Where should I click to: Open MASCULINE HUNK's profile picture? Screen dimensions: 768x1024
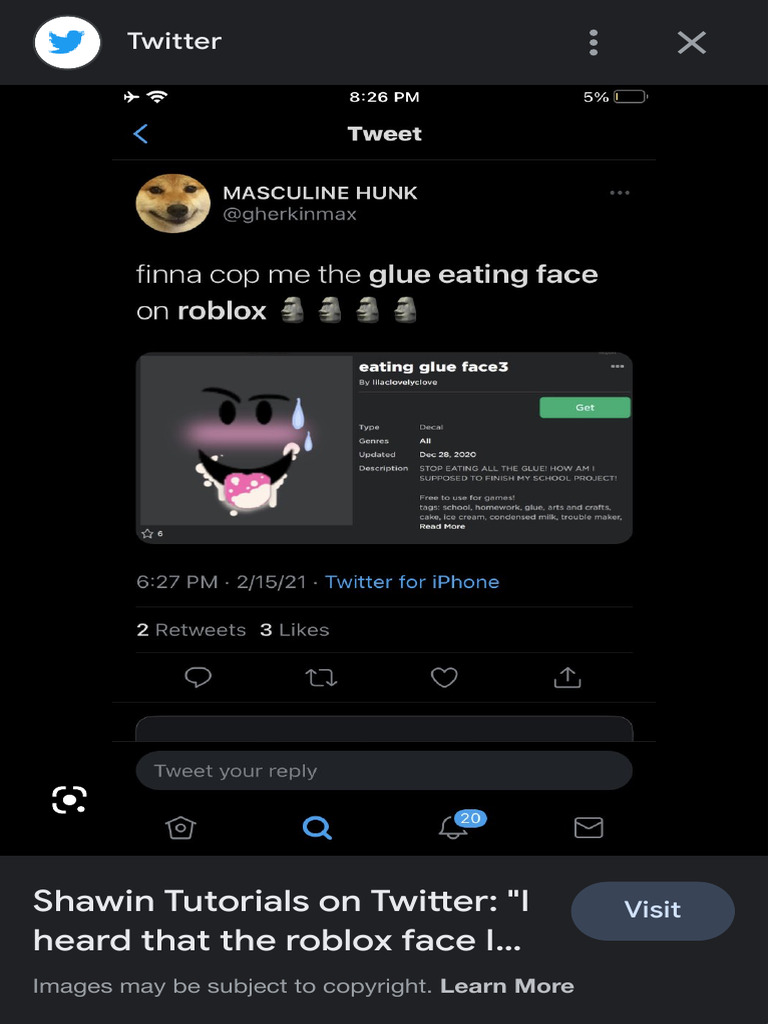tap(172, 203)
